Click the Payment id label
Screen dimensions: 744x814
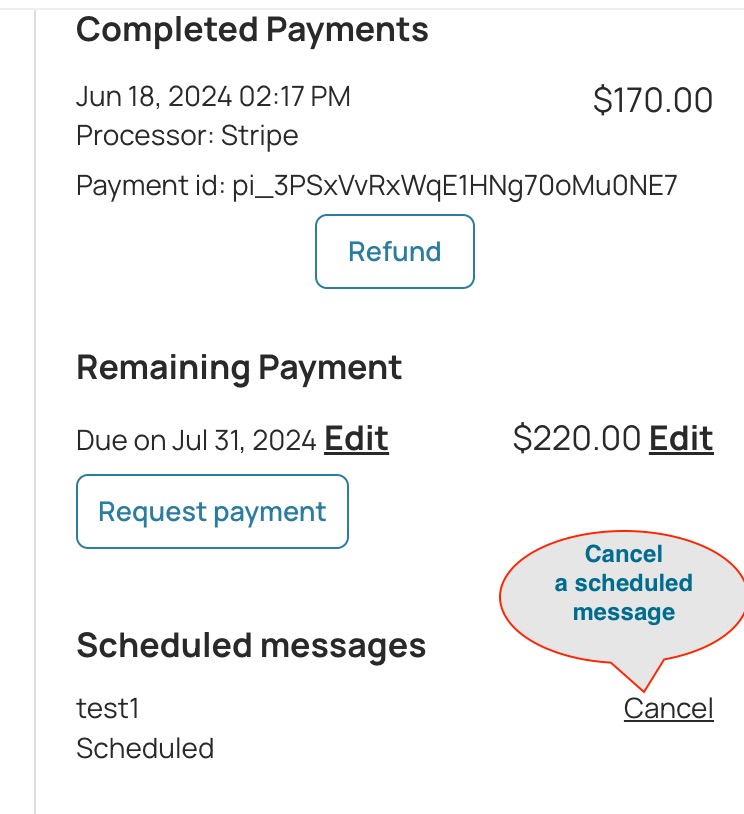(150, 186)
